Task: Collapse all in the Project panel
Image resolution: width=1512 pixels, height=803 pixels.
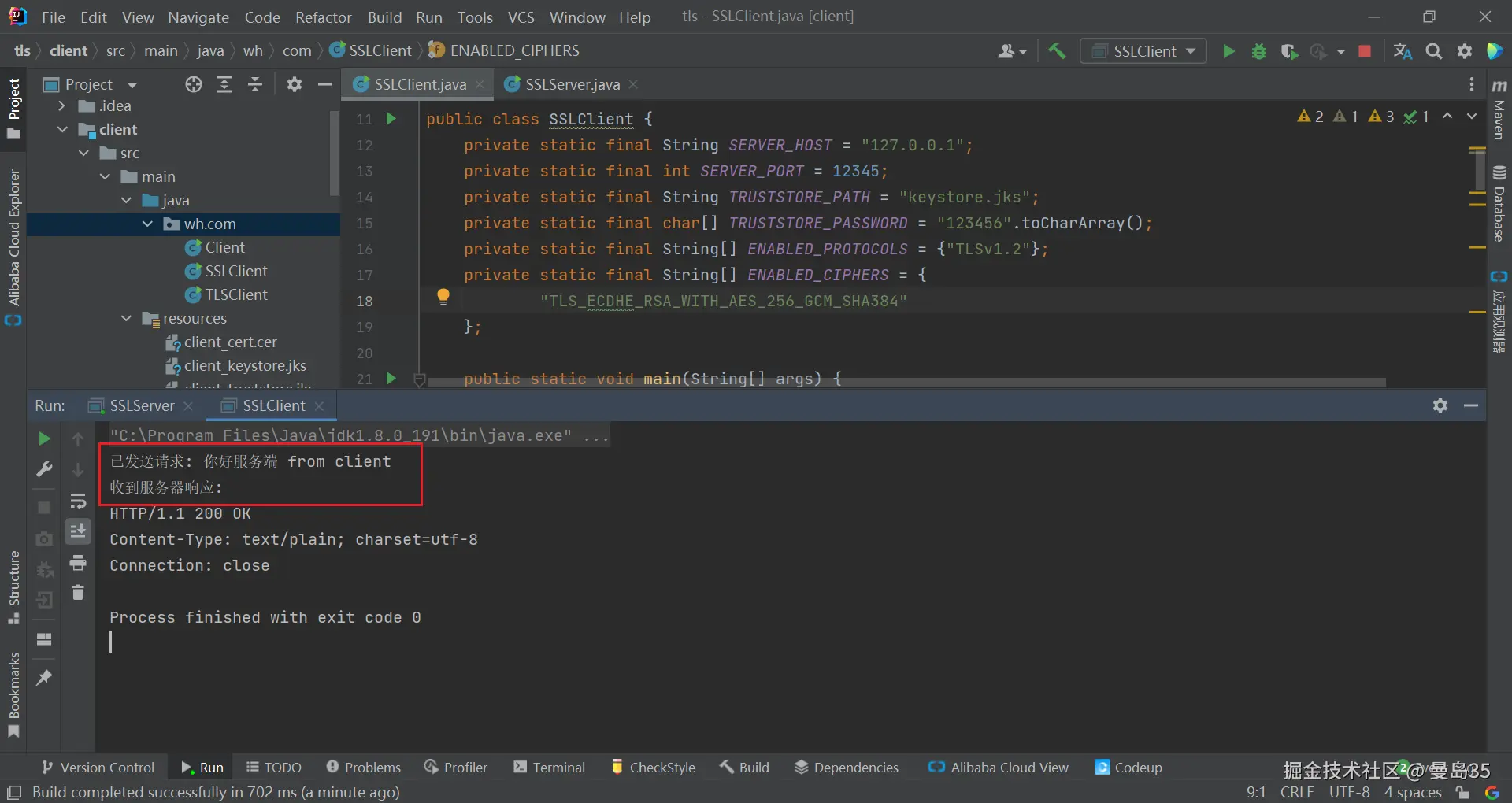Action: pos(255,84)
